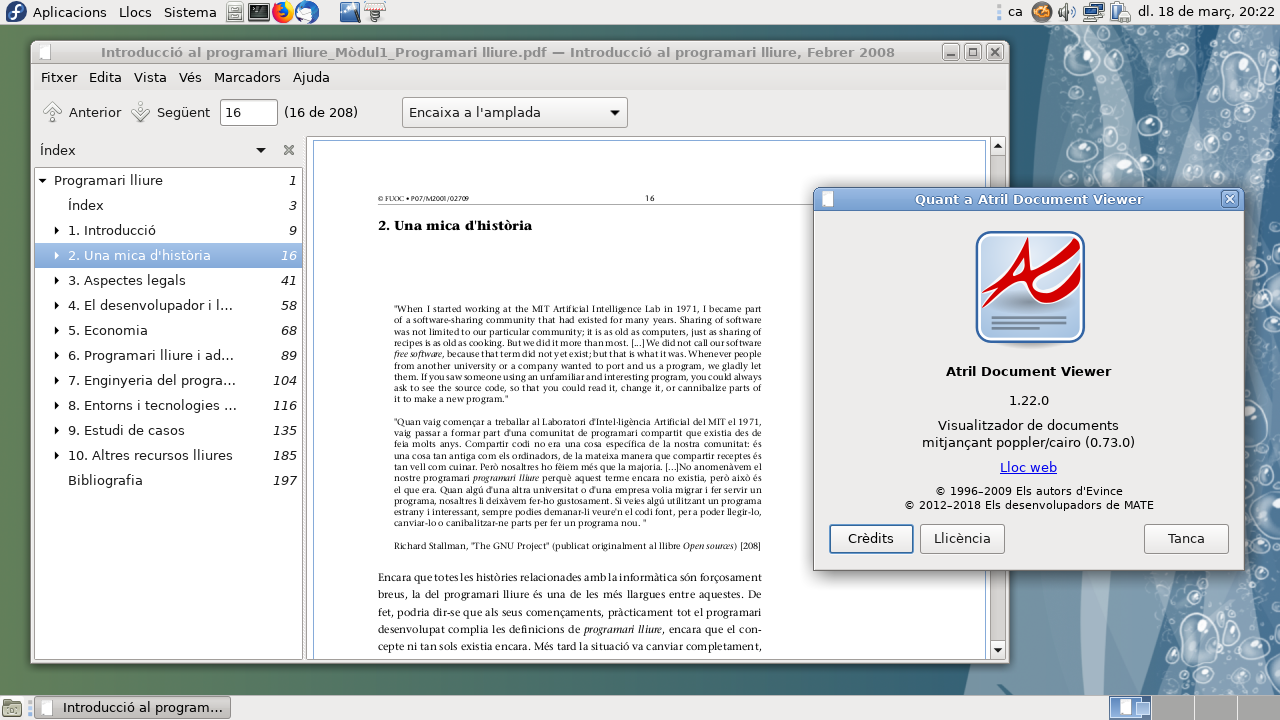
Task: Open the Fedora logo menu icon
Action: tap(16, 12)
